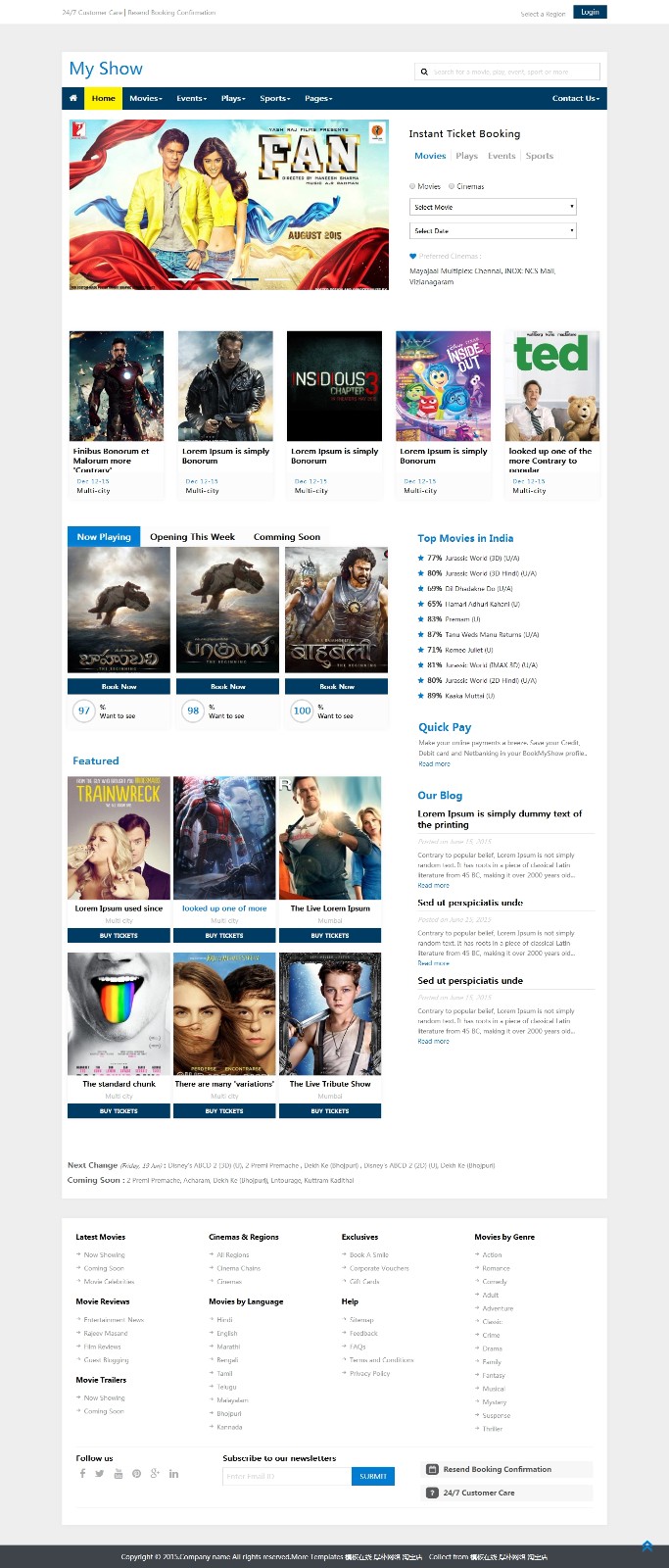Open the LinkedIn follow icon
Viewport: 669px width, 1568px height.
tap(174, 1474)
